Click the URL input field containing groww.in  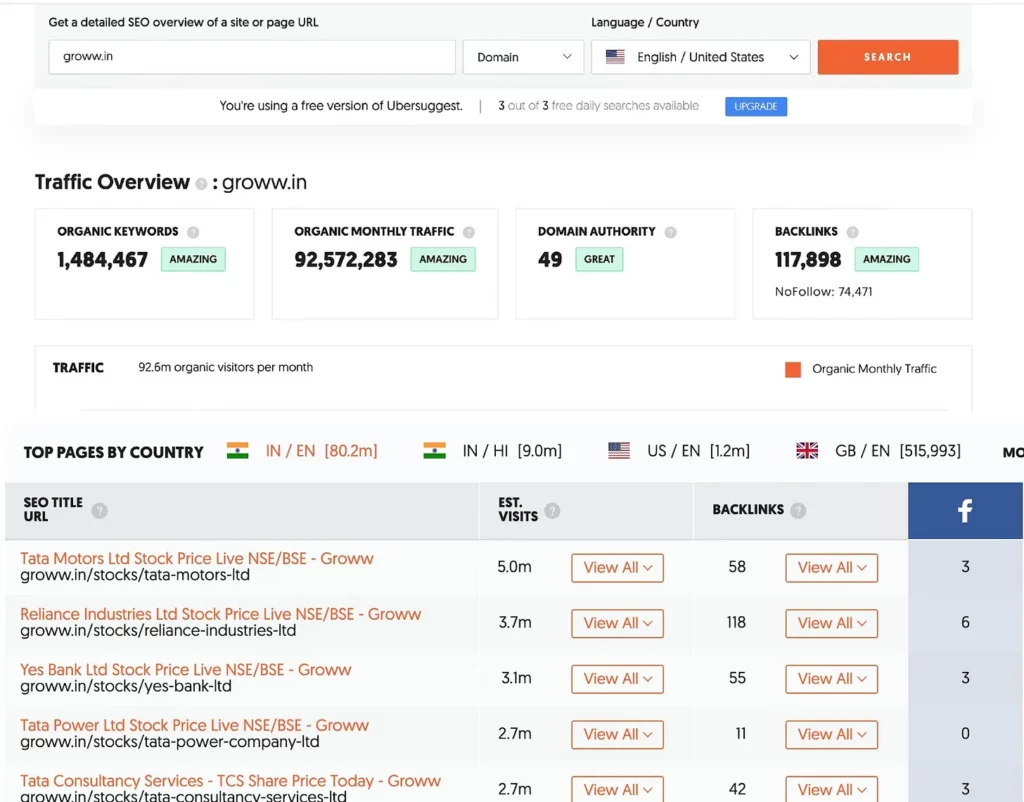[252, 57]
